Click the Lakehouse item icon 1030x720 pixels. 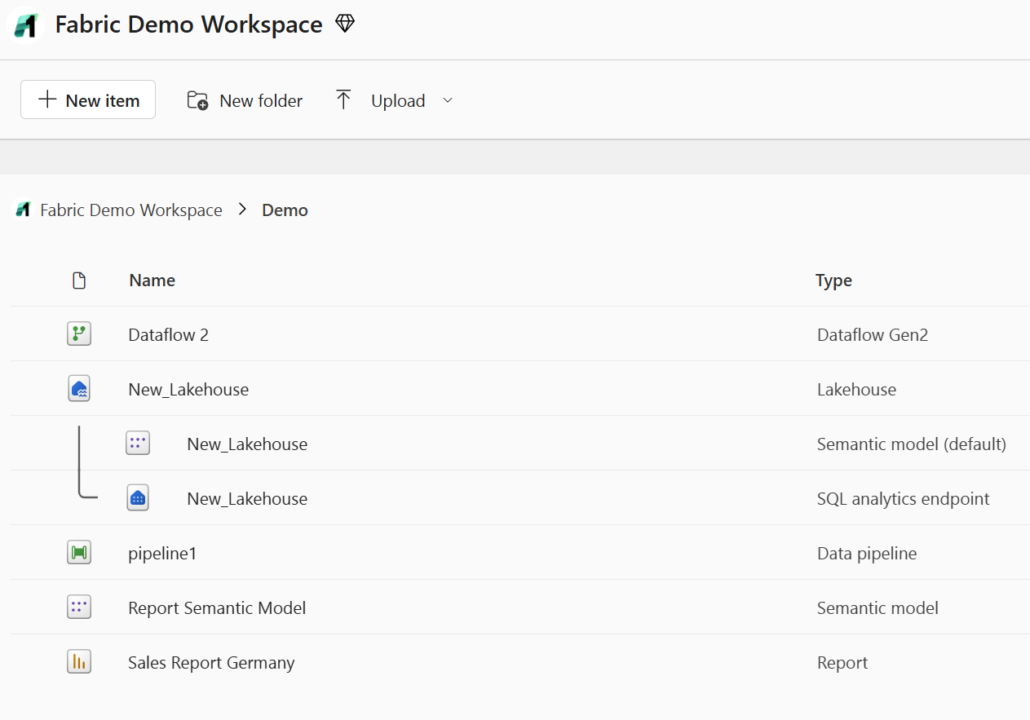[79, 389]
